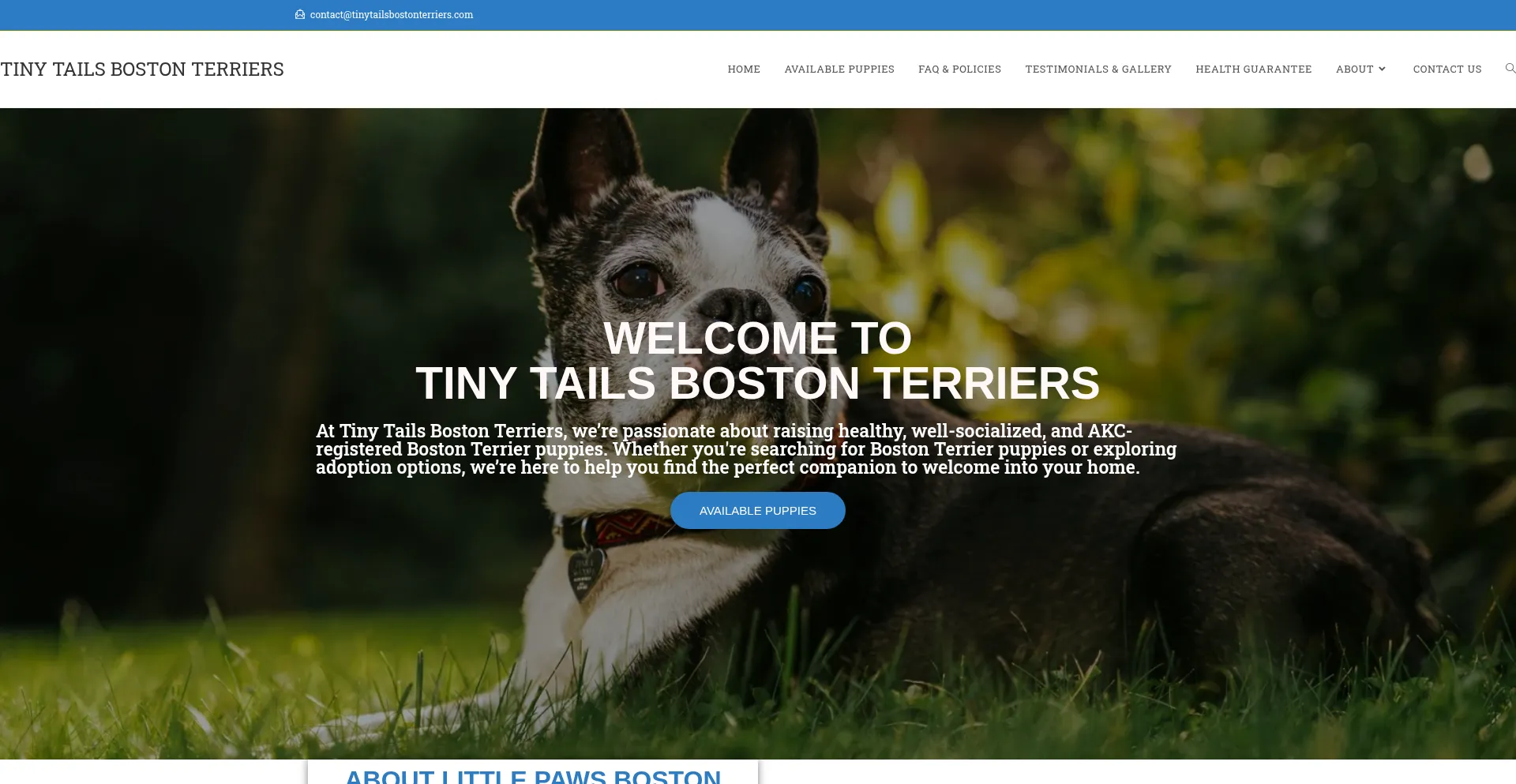Click the large TINY TAILS BOSTON TERRIERS hero heading
The height and width of the screenshot is (784, 1516).
(x=758, y=384)
